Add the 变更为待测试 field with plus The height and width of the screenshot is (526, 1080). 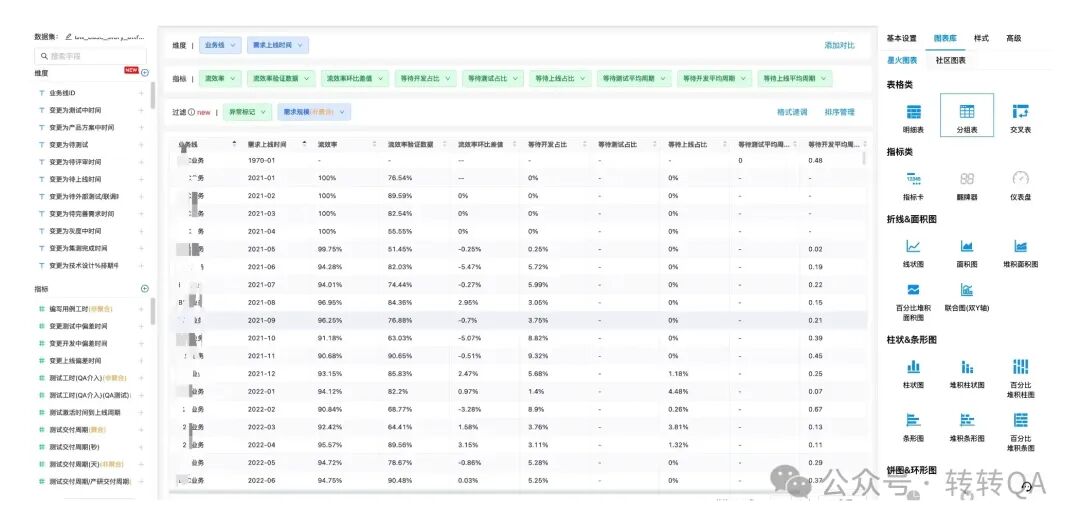[x=141, y=145]
